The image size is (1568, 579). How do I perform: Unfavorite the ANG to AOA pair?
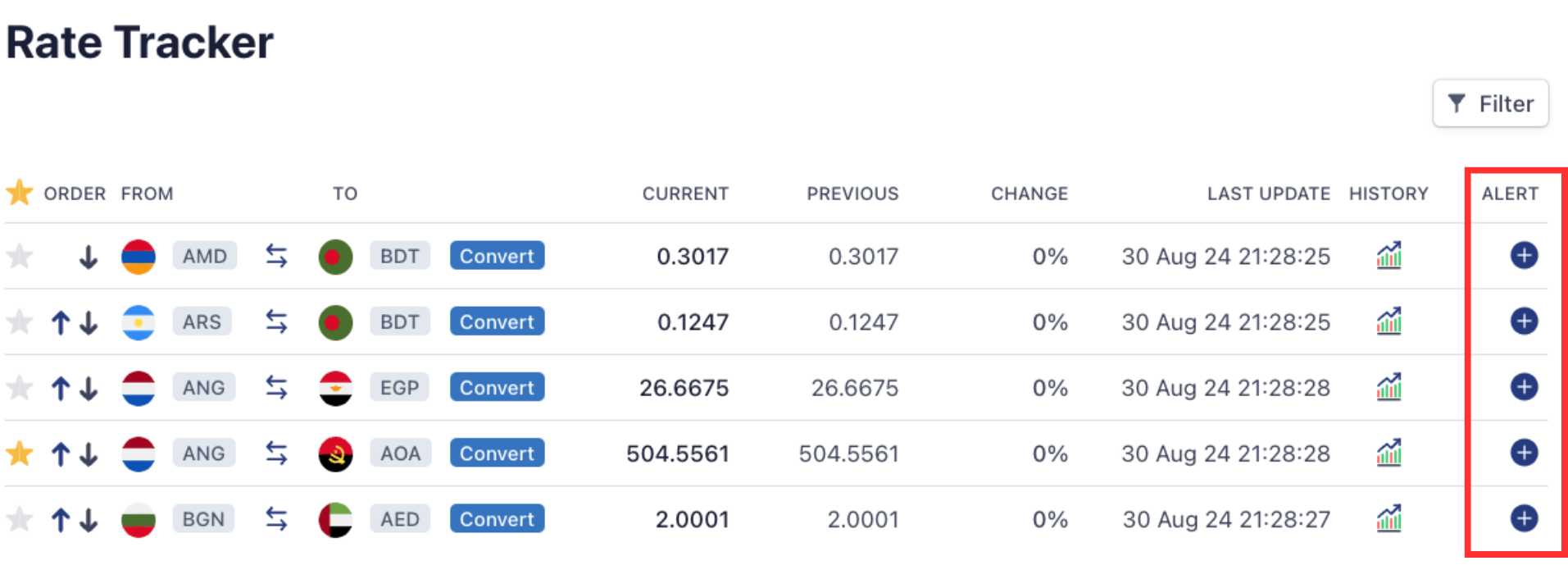click(20, 453)
